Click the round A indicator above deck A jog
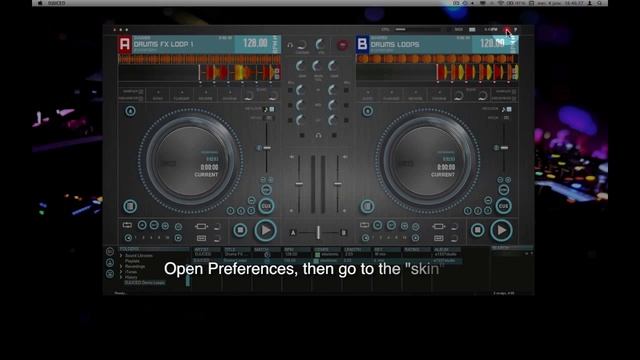This screenshot has width=640, height=360. (x=130, y=111)
